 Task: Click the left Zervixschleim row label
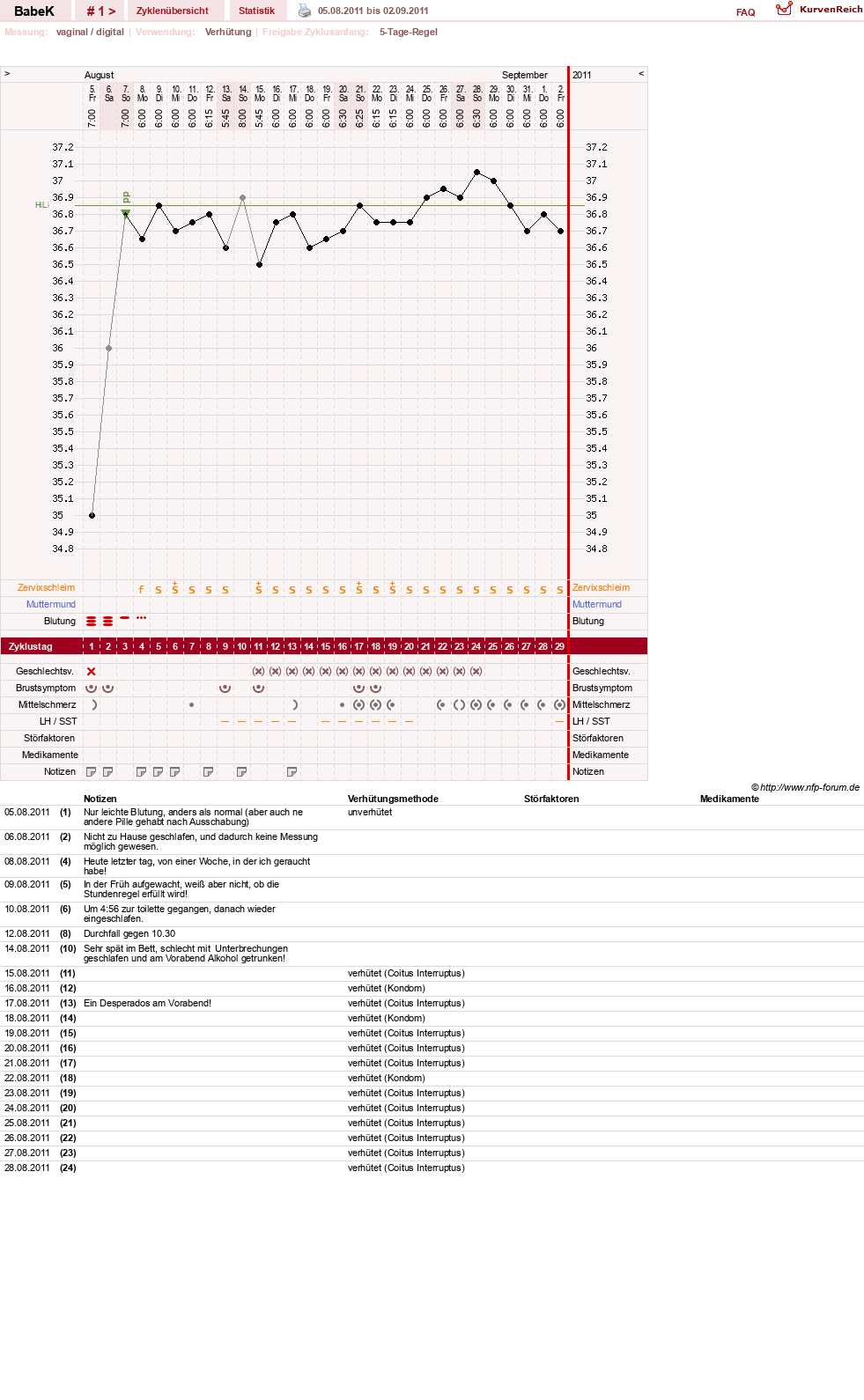pos(47,588)
